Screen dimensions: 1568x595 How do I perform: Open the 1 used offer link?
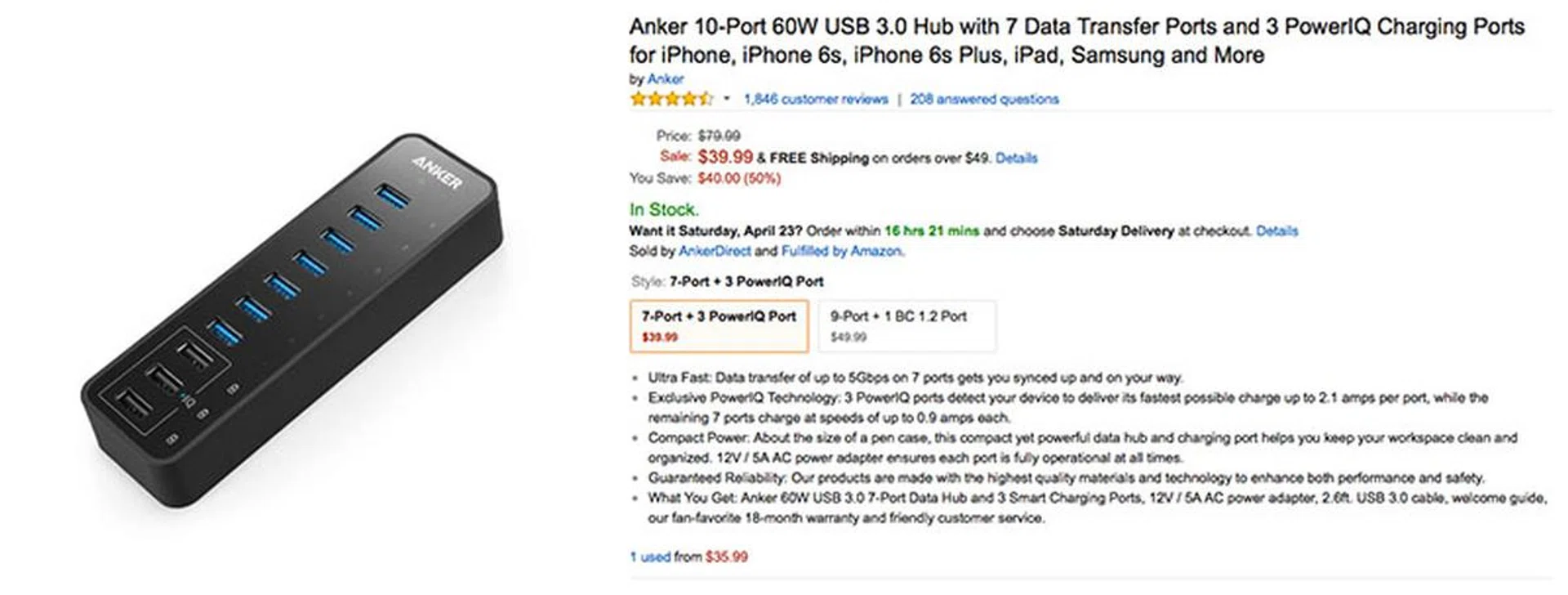click(x=650, y=557)
